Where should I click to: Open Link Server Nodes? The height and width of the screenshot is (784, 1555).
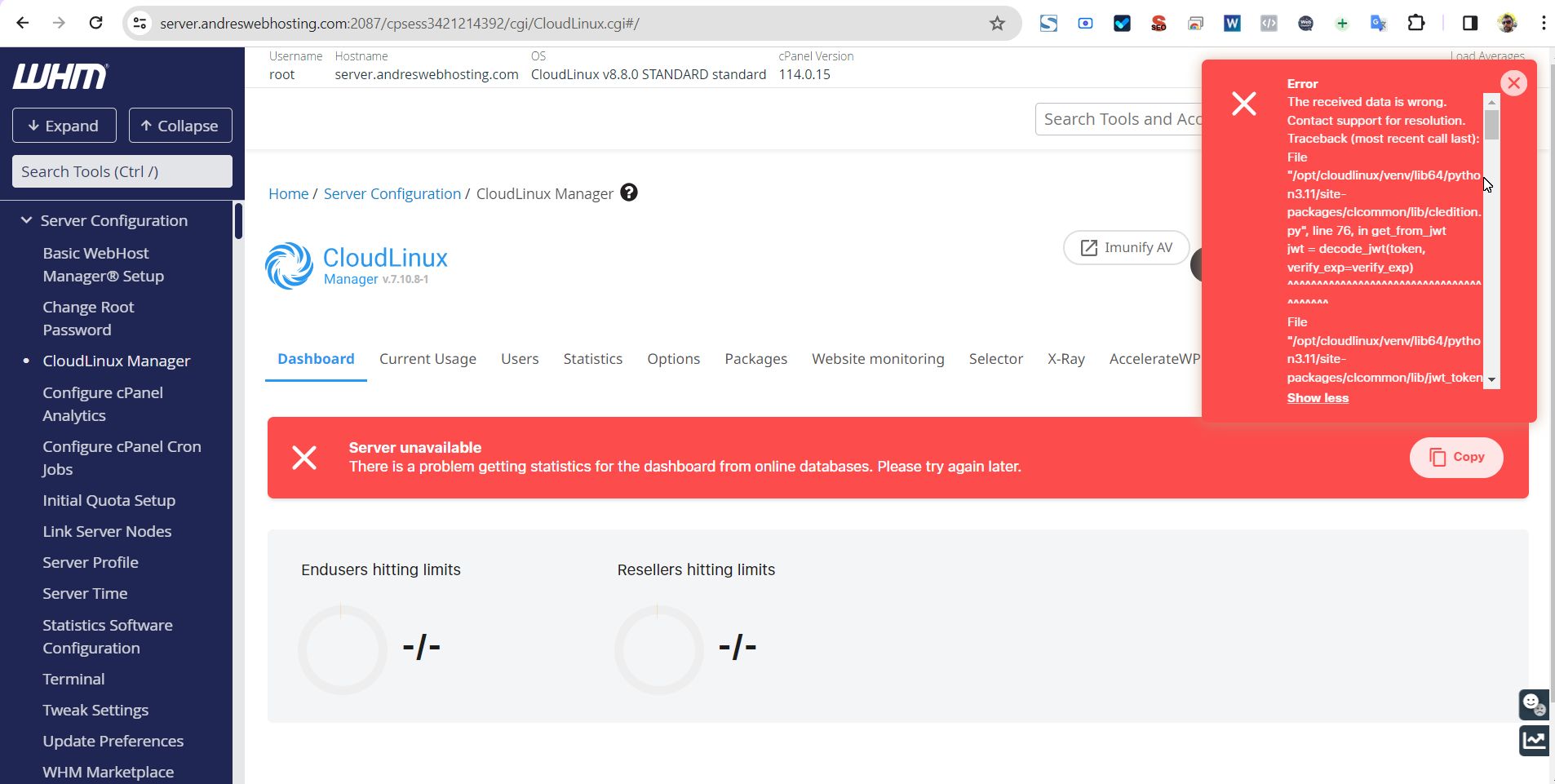pos(107,531)
